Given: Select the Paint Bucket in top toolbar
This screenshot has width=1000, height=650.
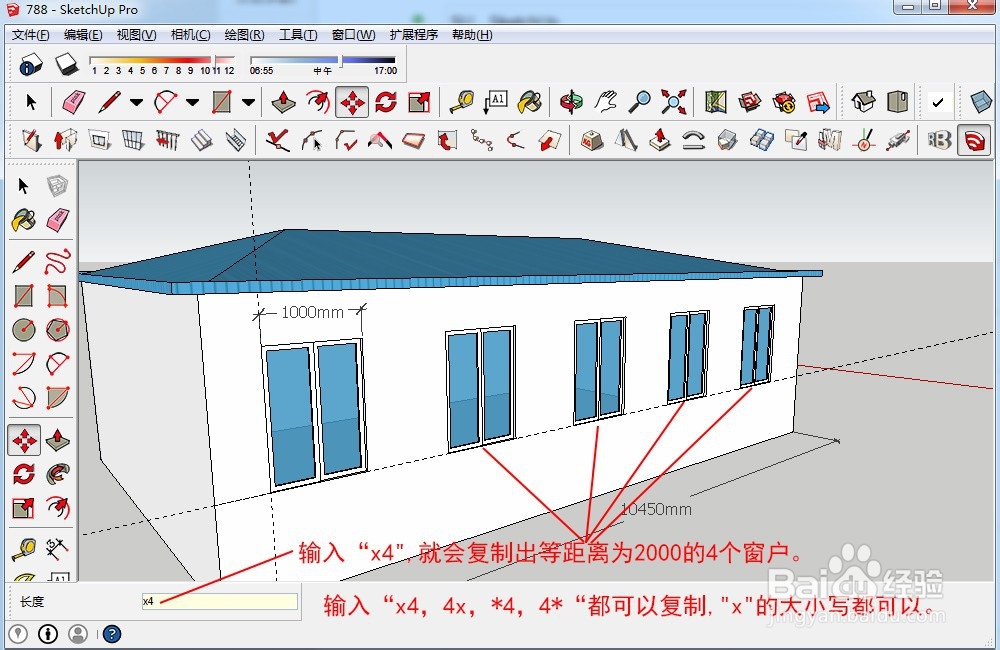Looking at the screenshot, I should (529, 102).
